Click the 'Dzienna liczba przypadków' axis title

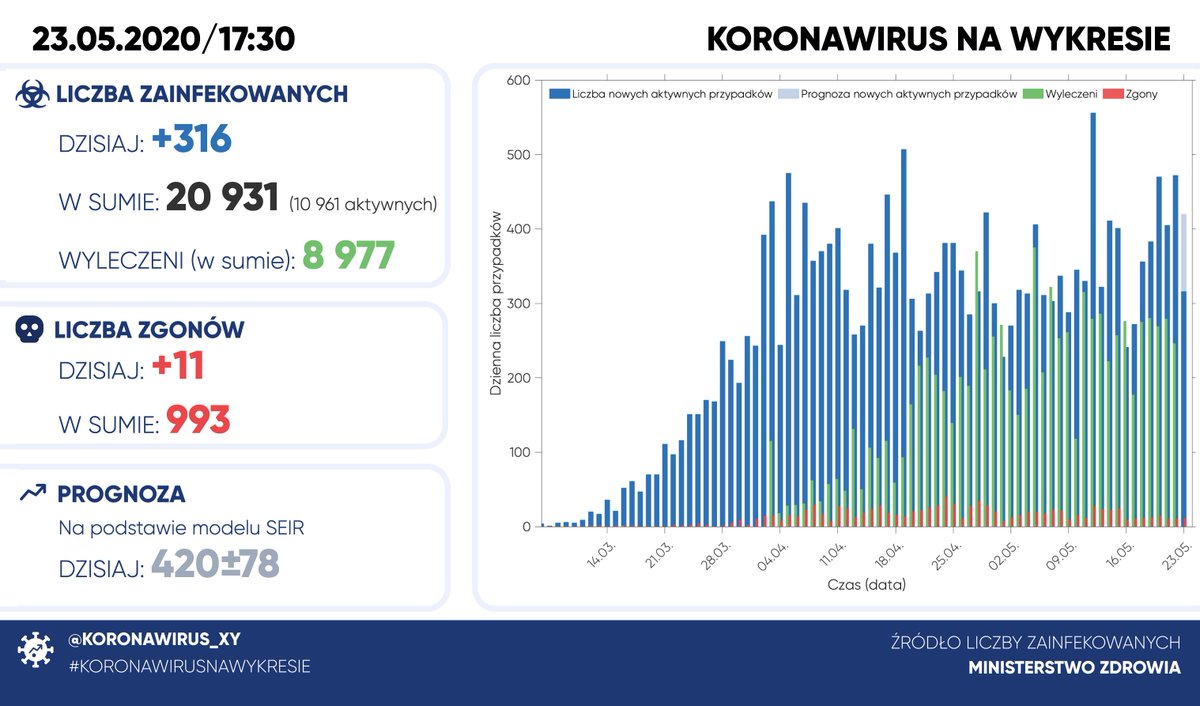(x=496, y=304)
